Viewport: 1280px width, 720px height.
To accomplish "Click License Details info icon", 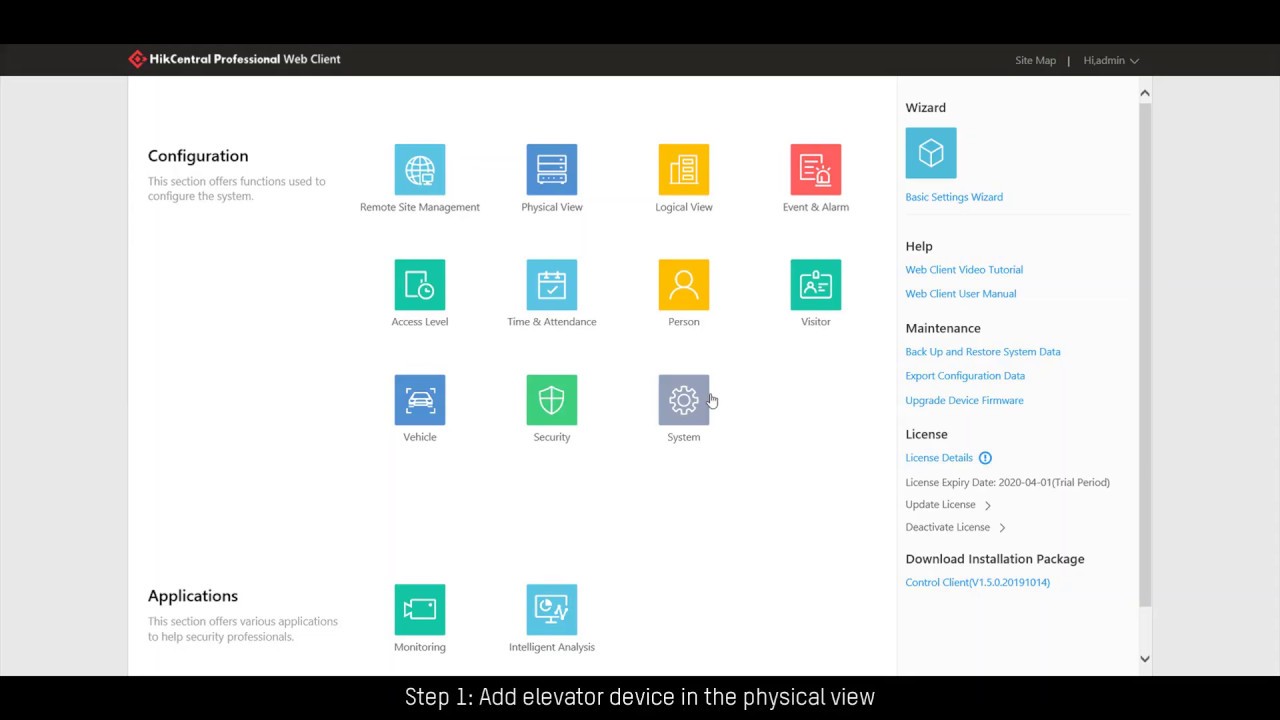I will [x=985, y=458].
